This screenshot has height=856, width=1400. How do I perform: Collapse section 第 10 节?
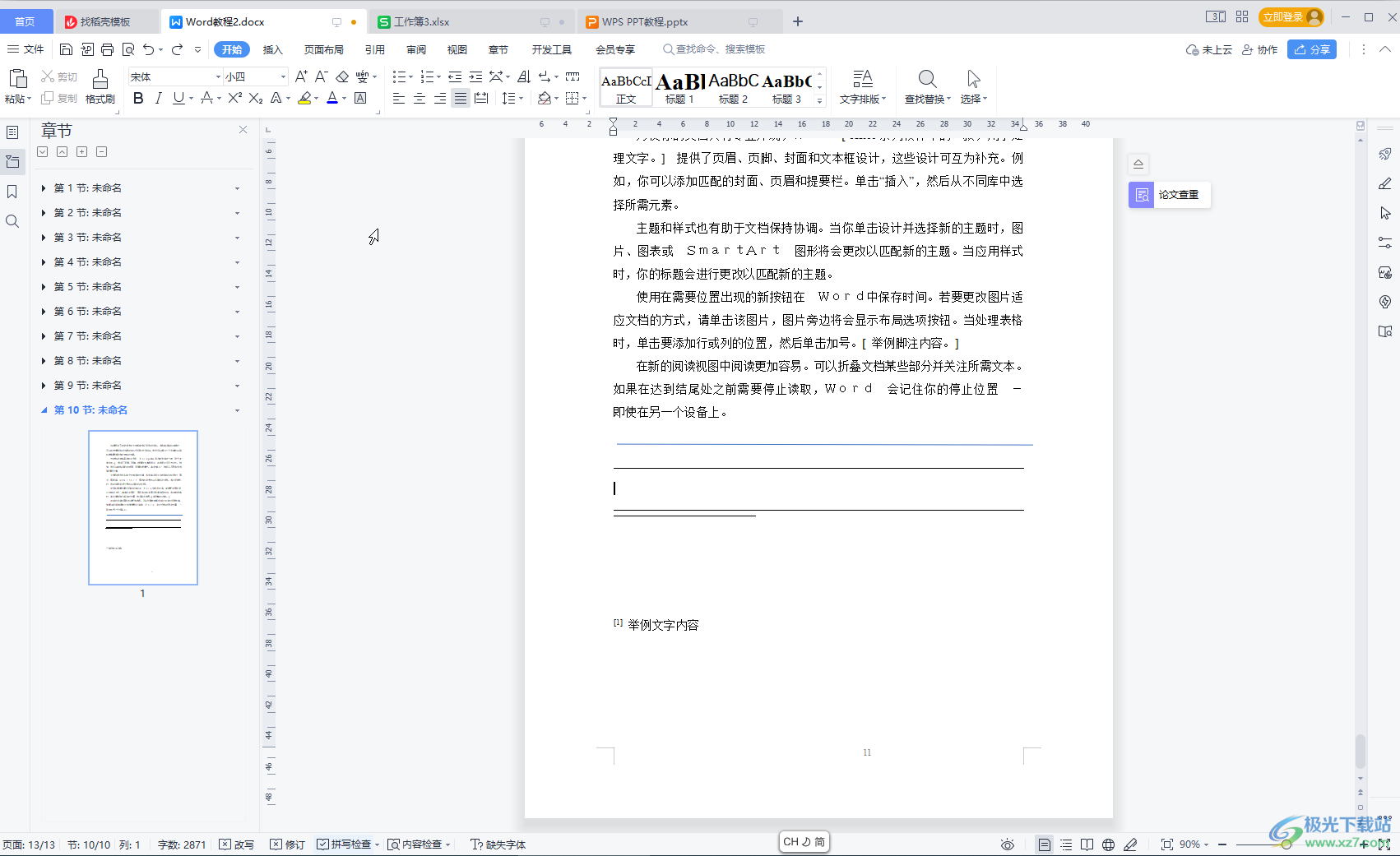(x=44, y=410)
